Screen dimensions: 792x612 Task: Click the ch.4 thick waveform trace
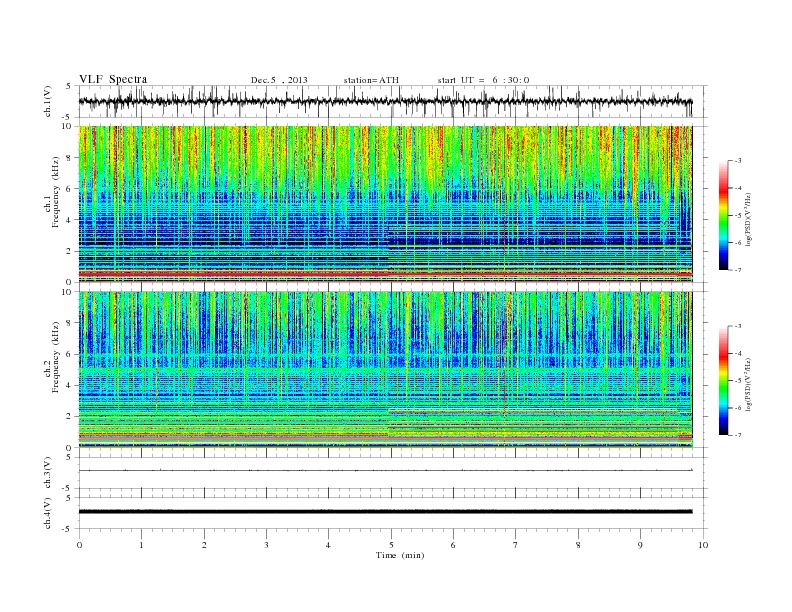[385, 512]
